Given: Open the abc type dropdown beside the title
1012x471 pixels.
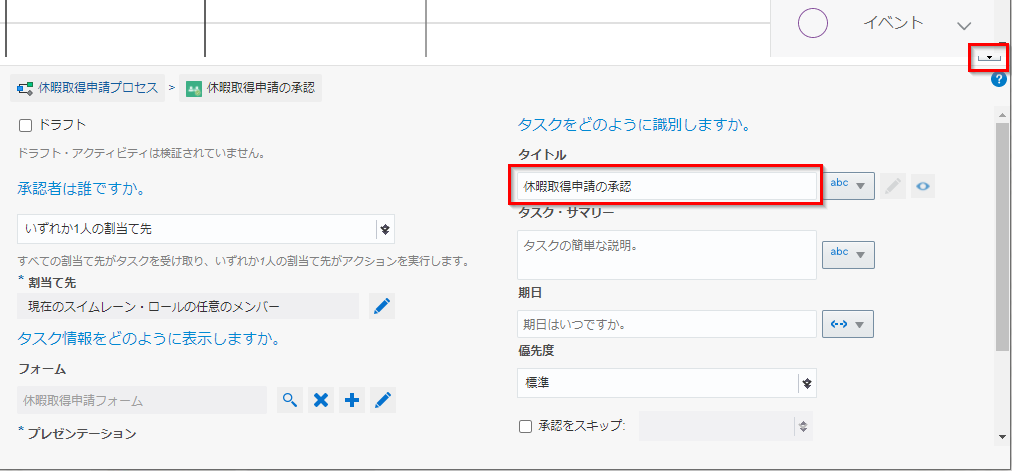Looking at the screenshot, I should (x=848, y=186).
